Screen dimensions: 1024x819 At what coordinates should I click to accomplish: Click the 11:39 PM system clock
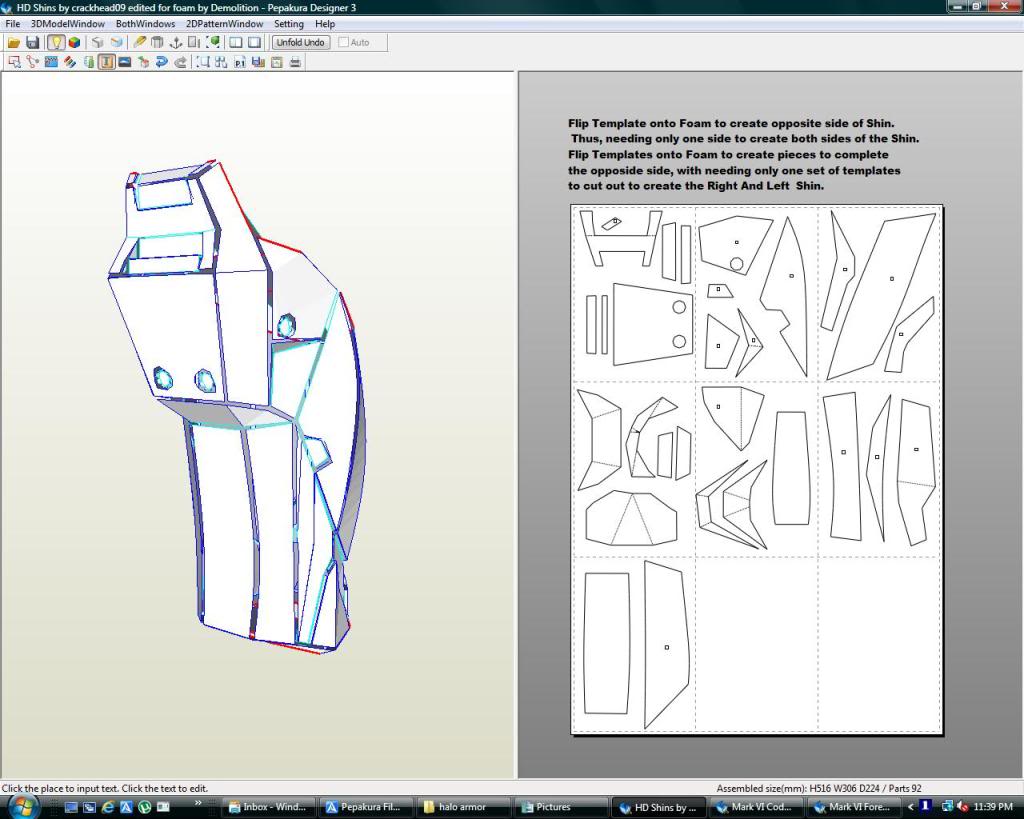(993, 807)
